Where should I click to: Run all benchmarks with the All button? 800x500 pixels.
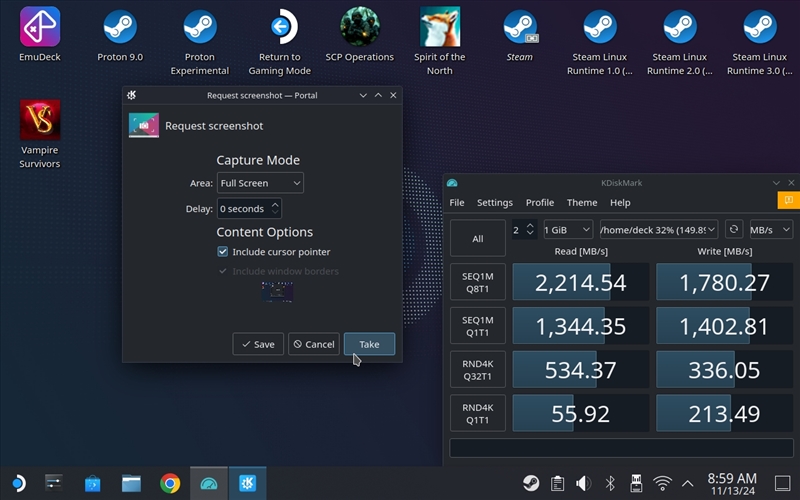pos(477,238)
